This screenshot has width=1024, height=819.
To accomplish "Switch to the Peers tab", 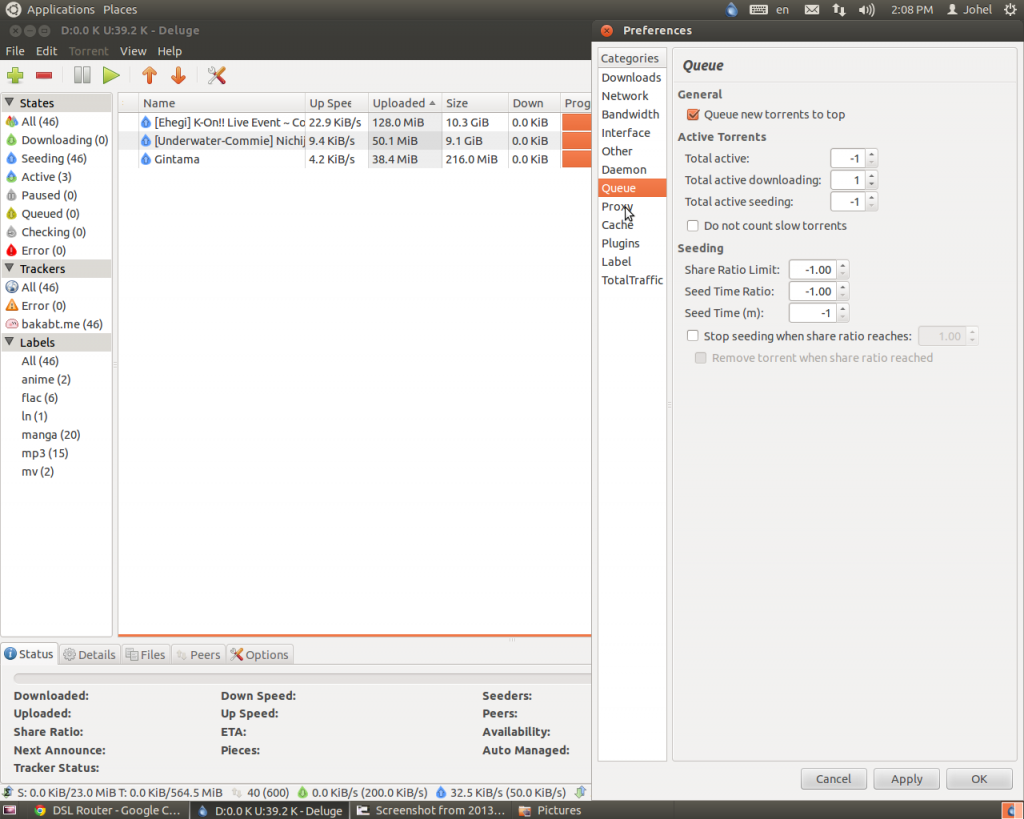I will 198,655.
